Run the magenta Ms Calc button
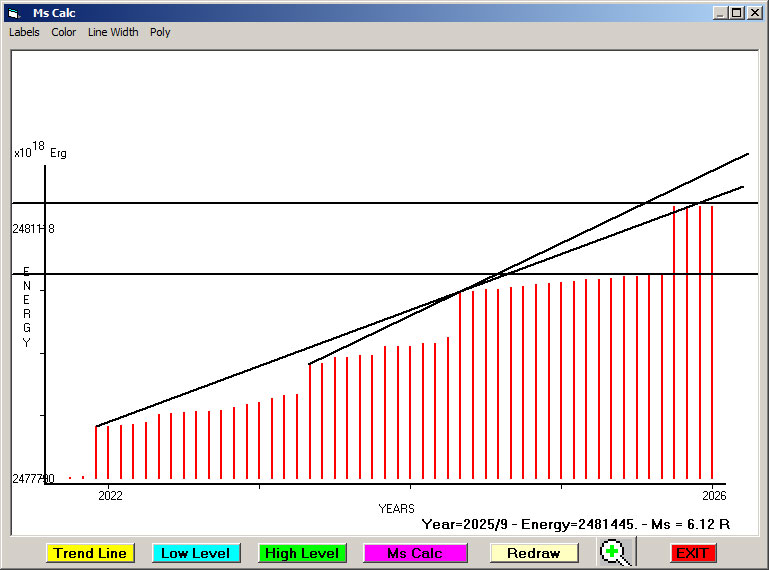This screenshot has height=570, width=769. [415, 553]
